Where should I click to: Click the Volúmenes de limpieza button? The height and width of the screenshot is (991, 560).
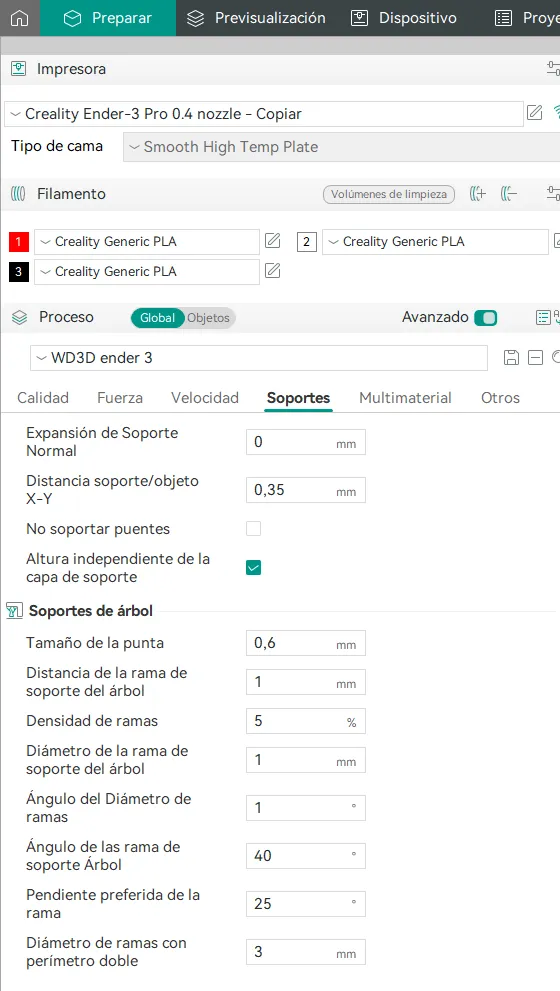click(x=389, y=194)
